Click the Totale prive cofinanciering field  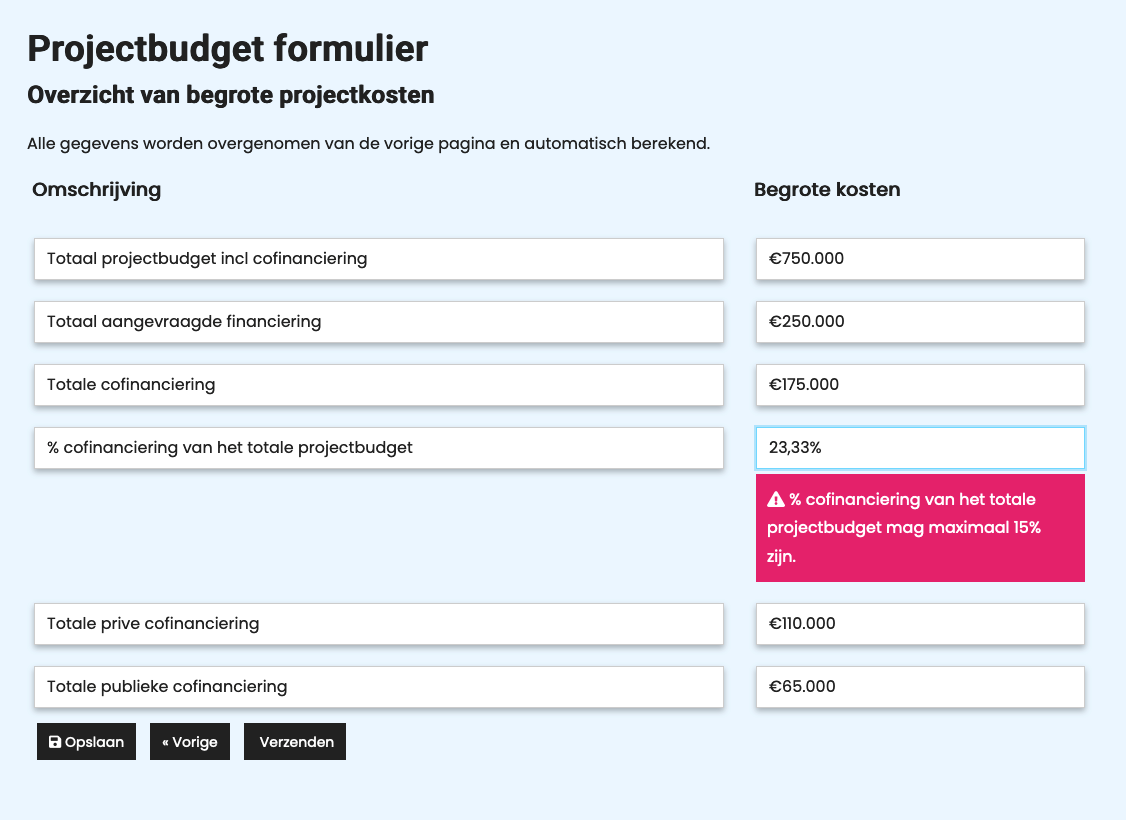(x=379, y=623)
